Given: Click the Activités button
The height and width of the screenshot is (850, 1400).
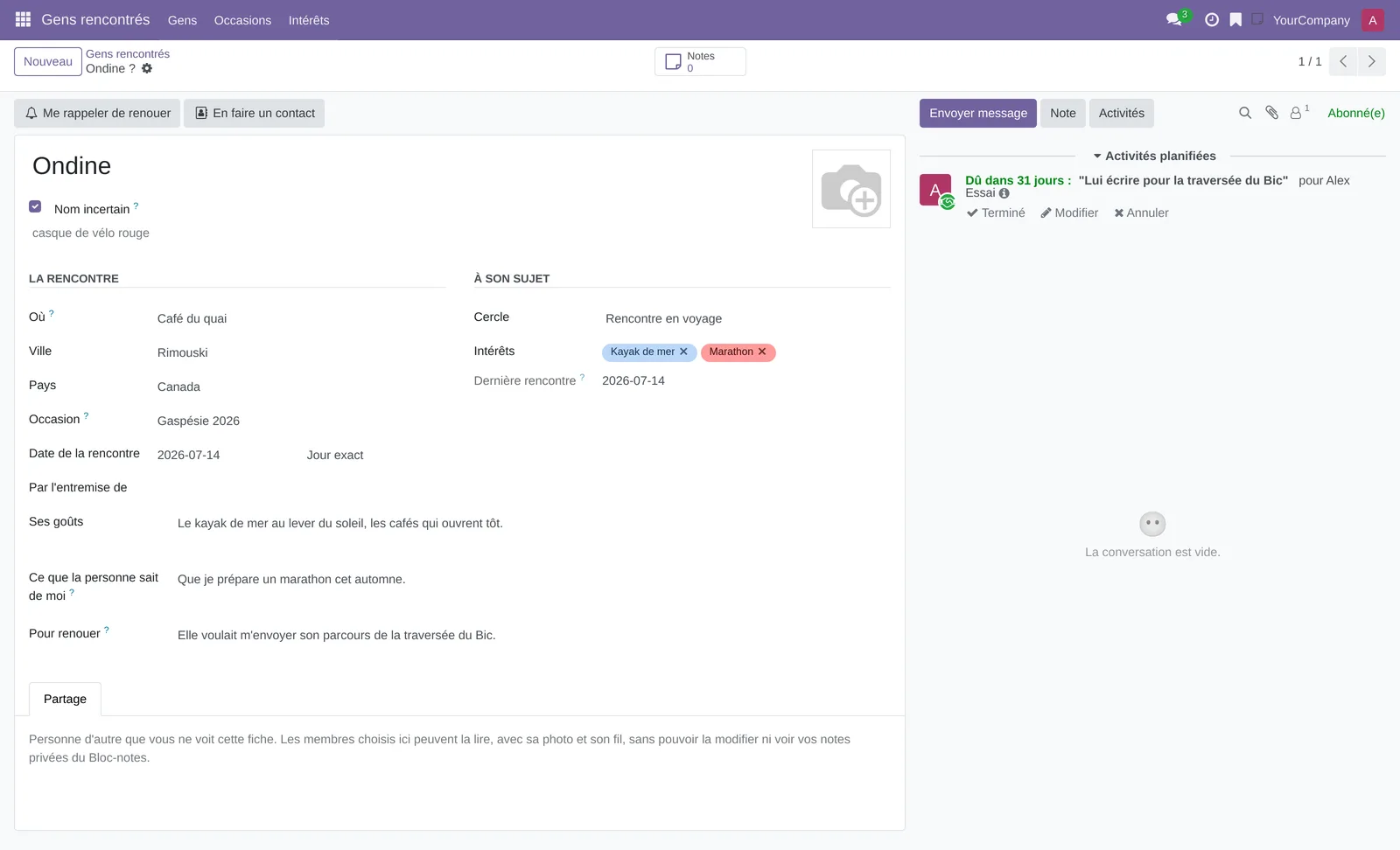Looking at the screenshot, I should pyautogui.click(x=1122, y=113).
